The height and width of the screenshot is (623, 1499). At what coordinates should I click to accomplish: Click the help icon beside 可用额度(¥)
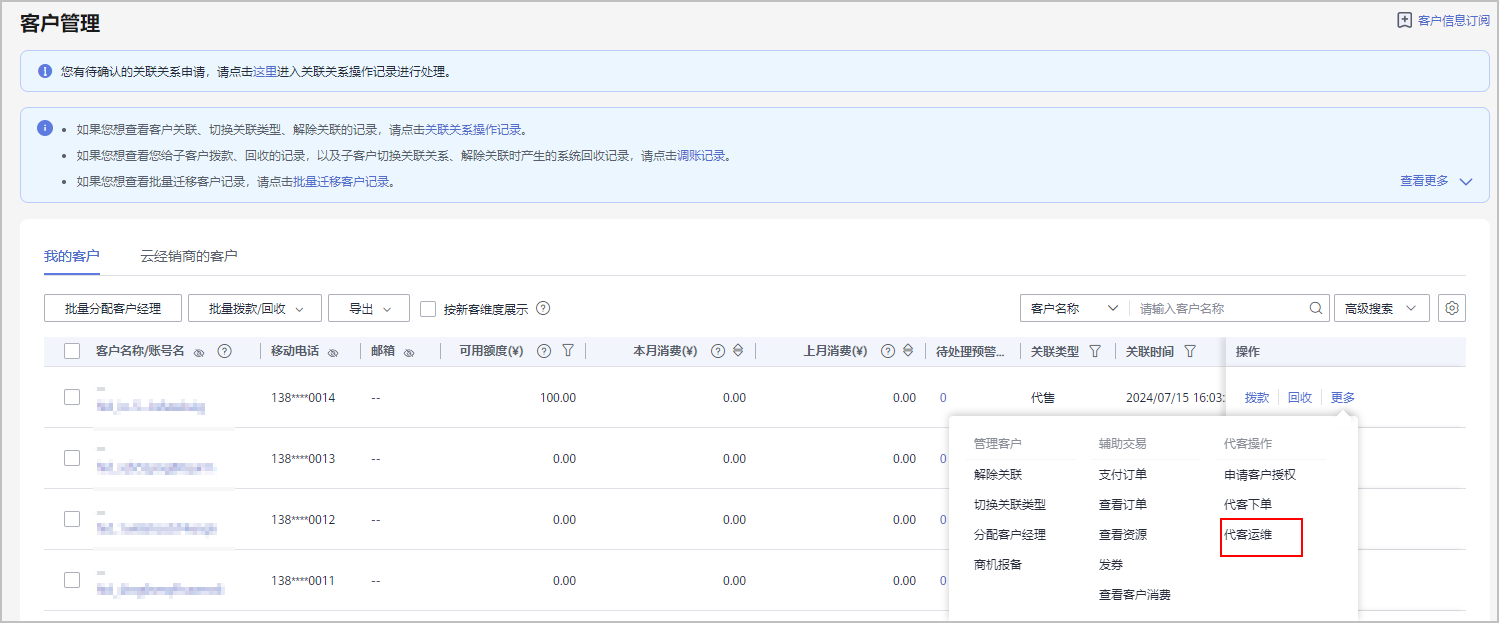[x=544, y=351]
